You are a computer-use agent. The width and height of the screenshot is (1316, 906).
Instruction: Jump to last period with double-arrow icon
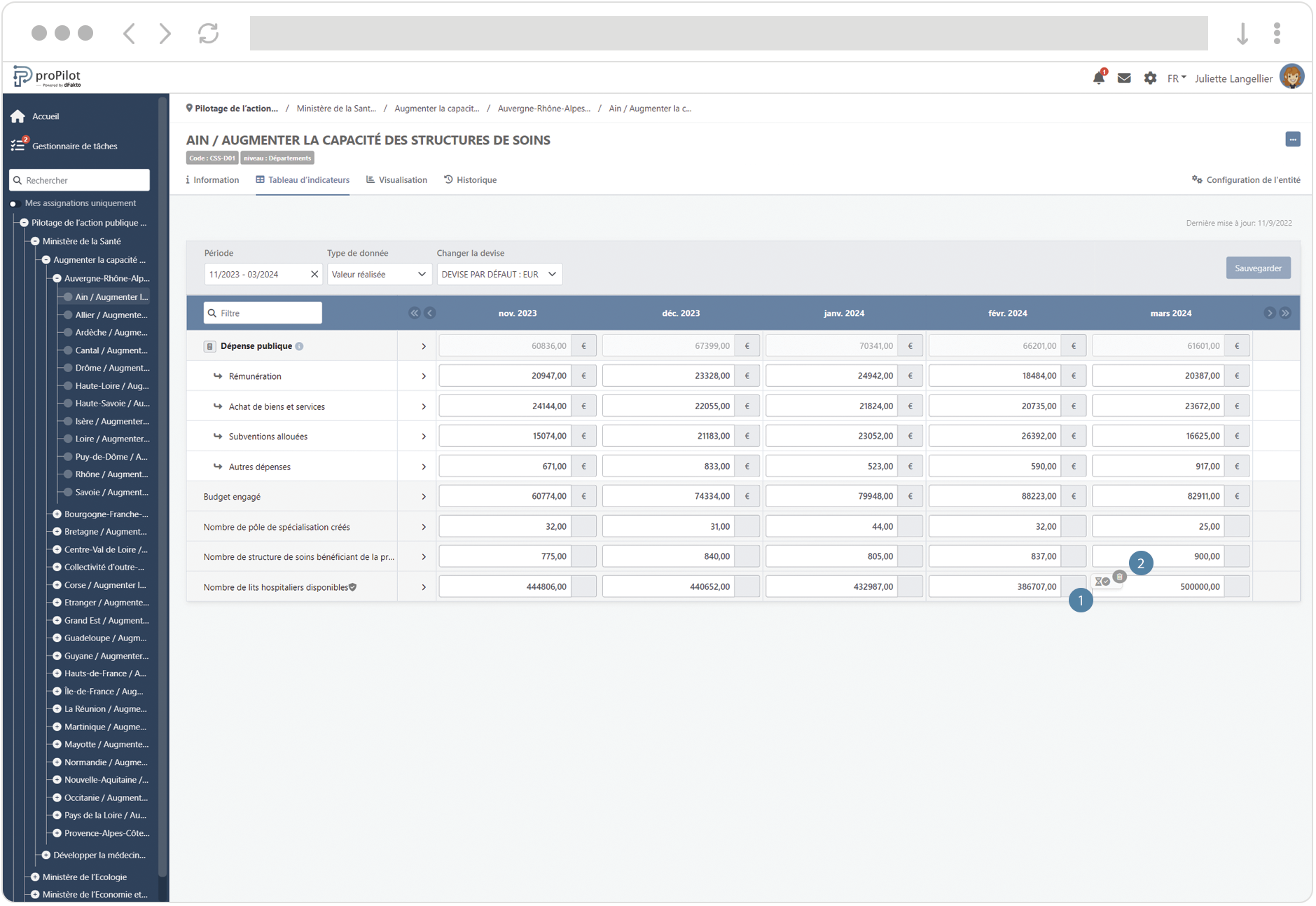[1286, 313]
